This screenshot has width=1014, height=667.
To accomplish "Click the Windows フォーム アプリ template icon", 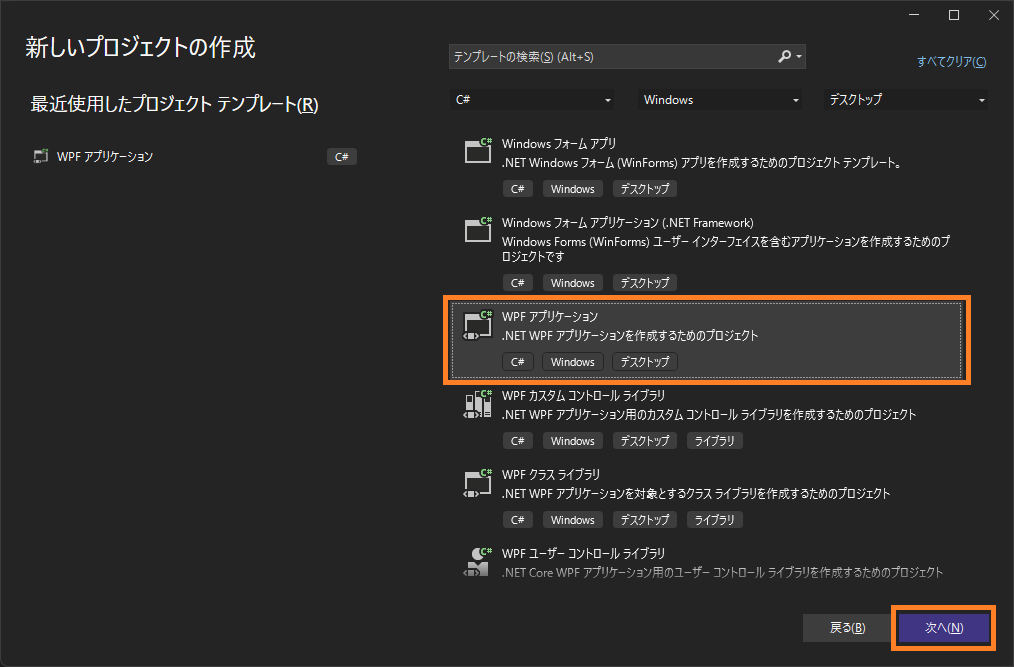I will click(478, 150).
